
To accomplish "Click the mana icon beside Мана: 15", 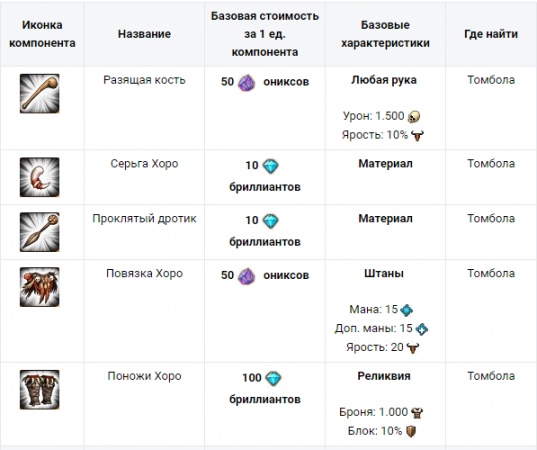I will click(407, 310).
